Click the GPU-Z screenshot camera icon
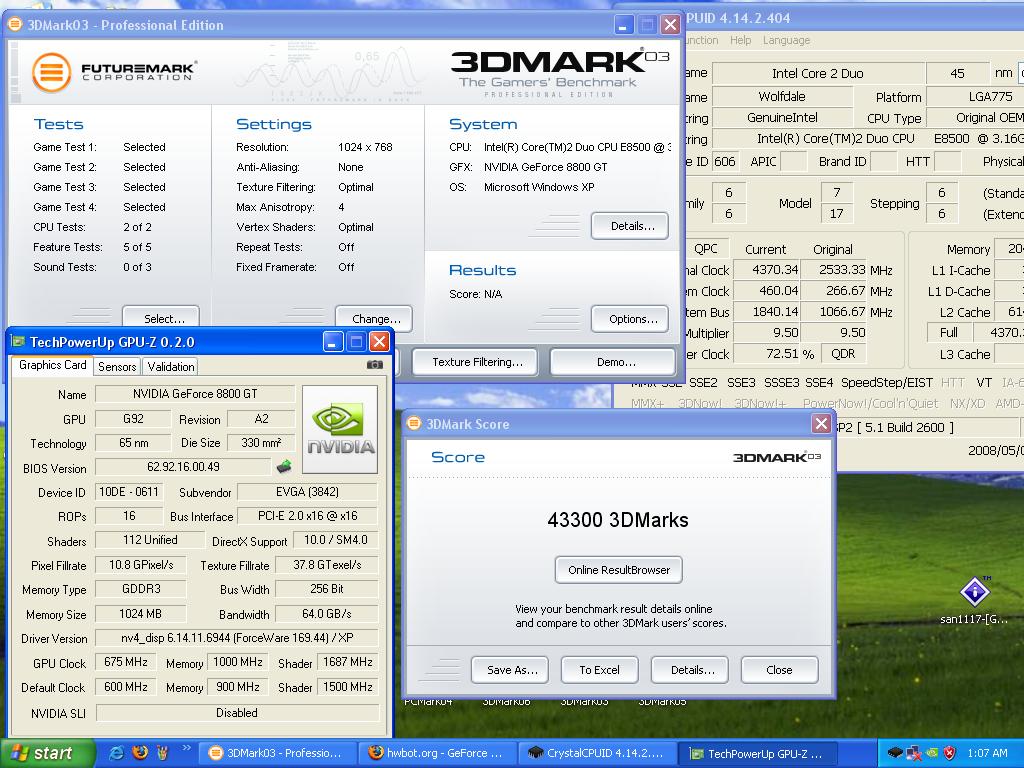Image resolution: width=1024 pixels, height=768 pixels. tap(375, 364)
